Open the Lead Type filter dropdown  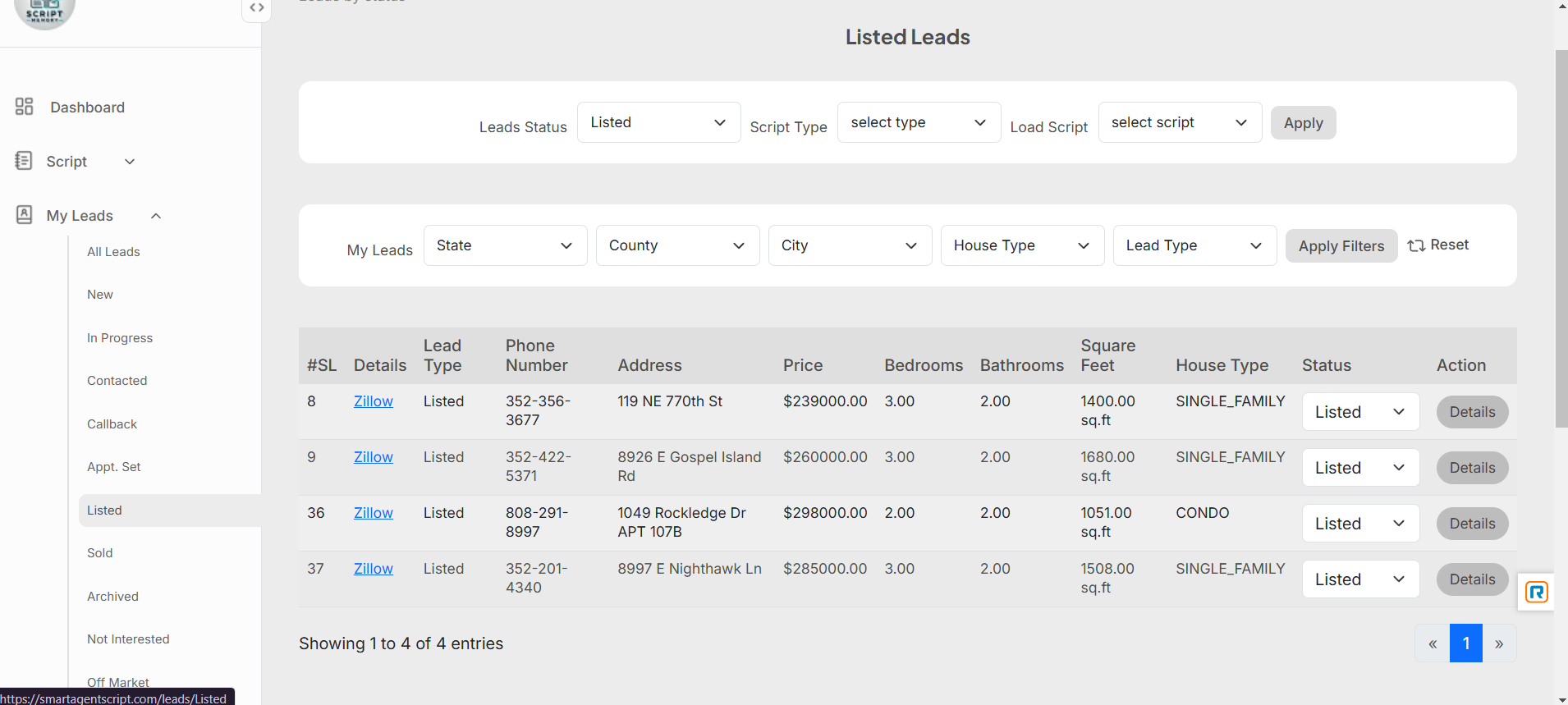pyautogui.click(x=1194, y=245)
